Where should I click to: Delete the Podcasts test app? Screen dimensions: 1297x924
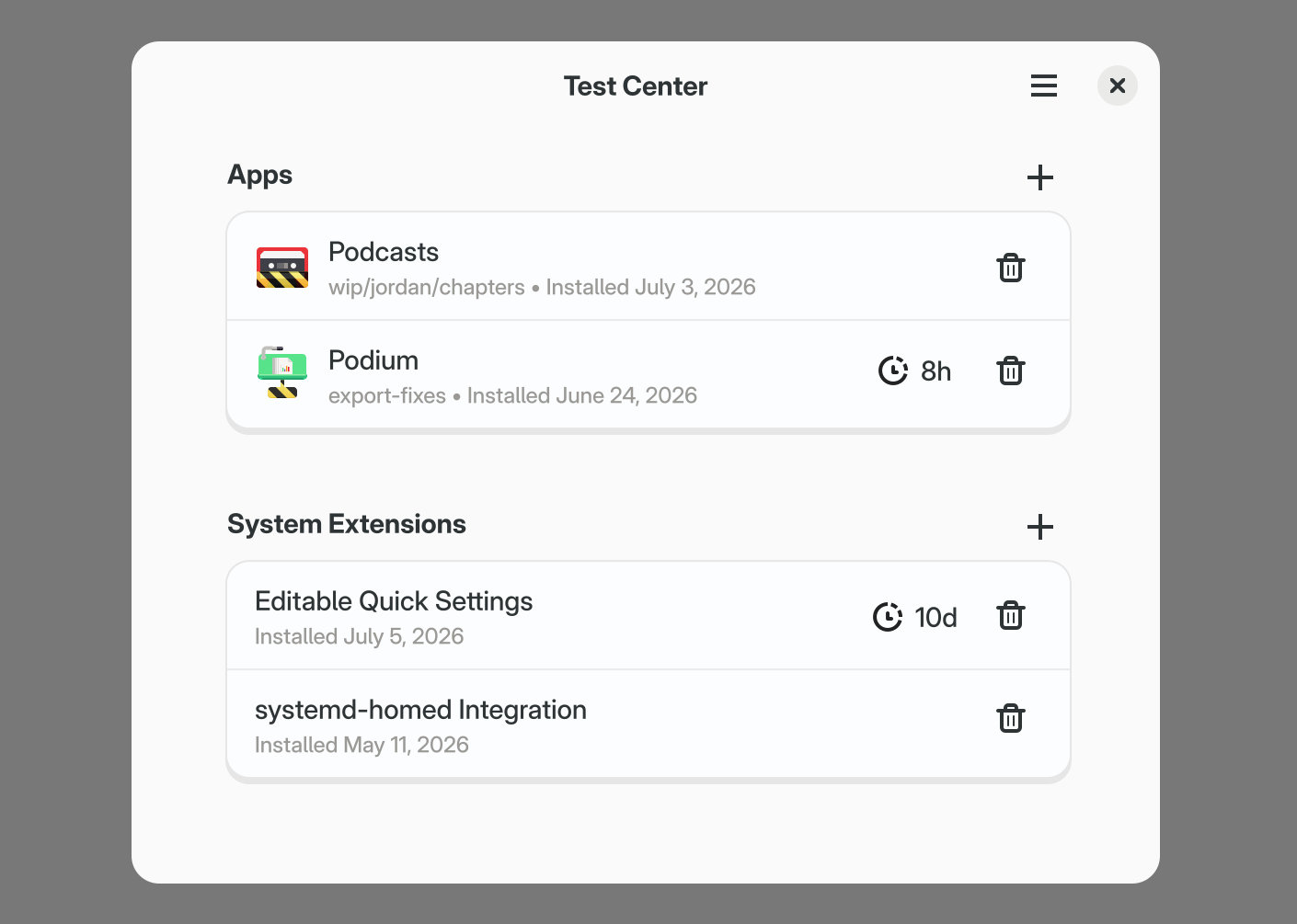pos(1010,268)
